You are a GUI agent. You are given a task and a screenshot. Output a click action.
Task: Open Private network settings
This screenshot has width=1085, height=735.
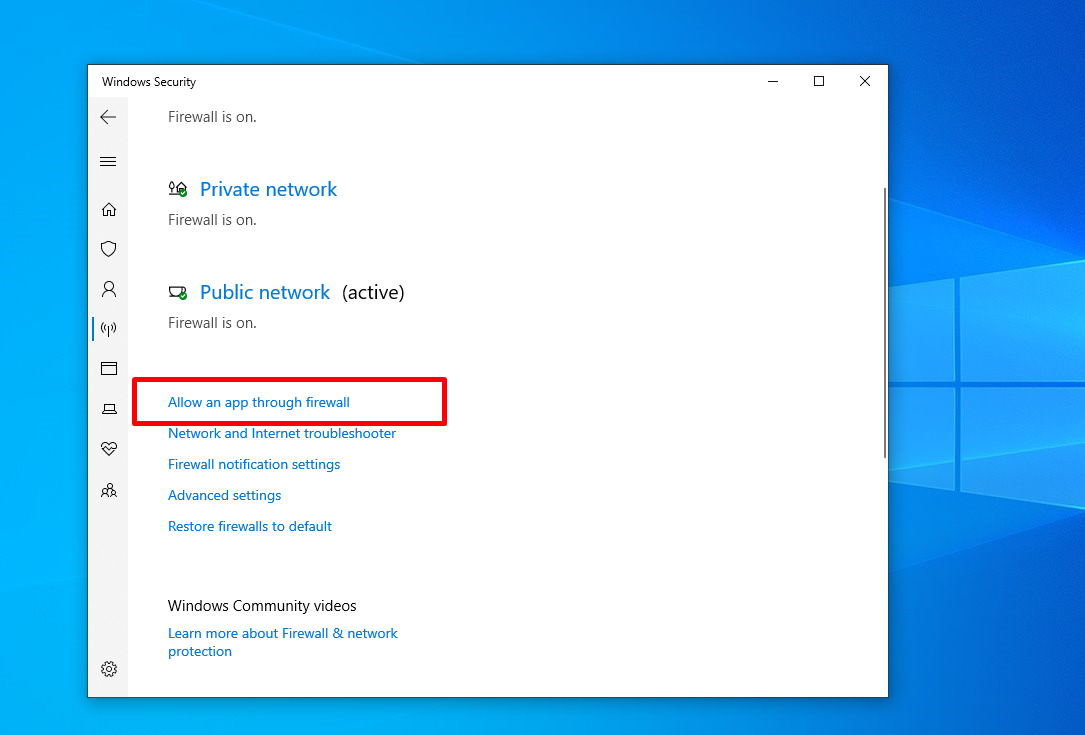[x=268, y=189]
